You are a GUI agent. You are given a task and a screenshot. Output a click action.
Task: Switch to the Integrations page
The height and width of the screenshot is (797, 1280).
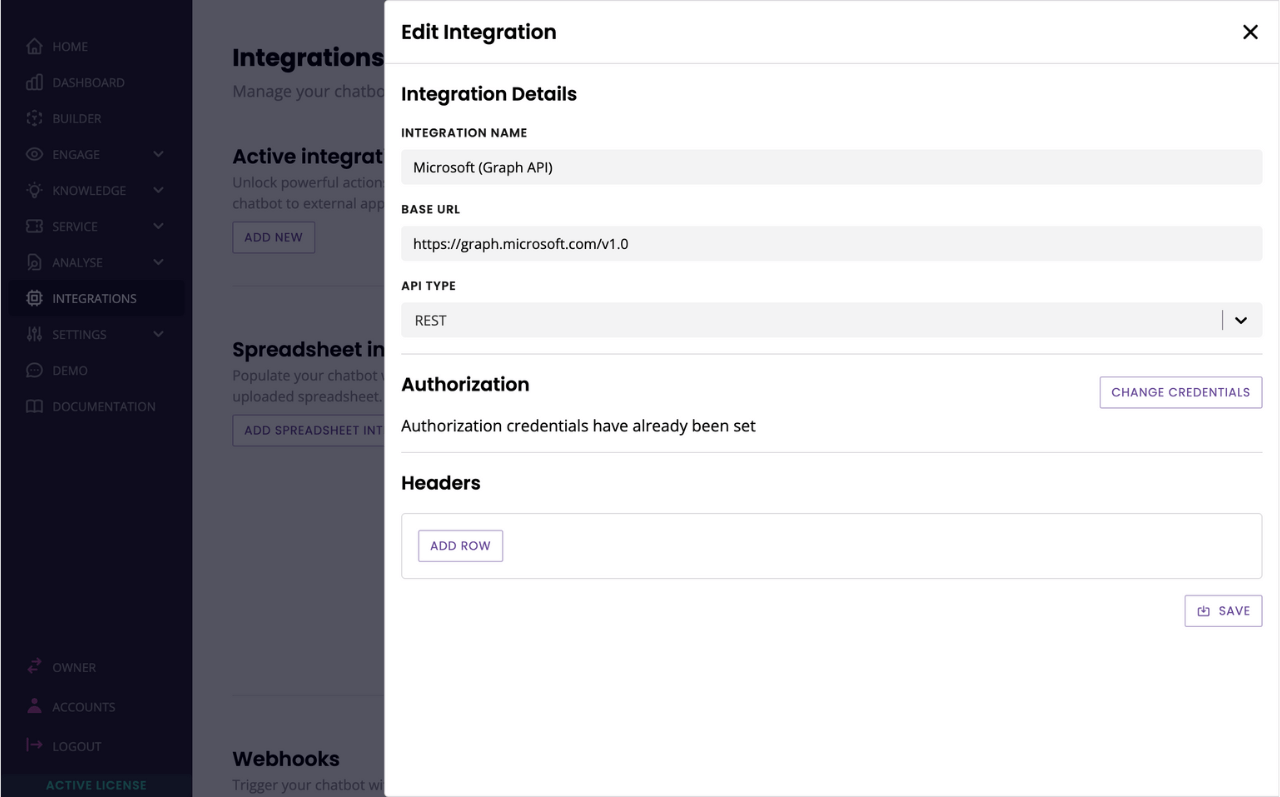(90, 298)
